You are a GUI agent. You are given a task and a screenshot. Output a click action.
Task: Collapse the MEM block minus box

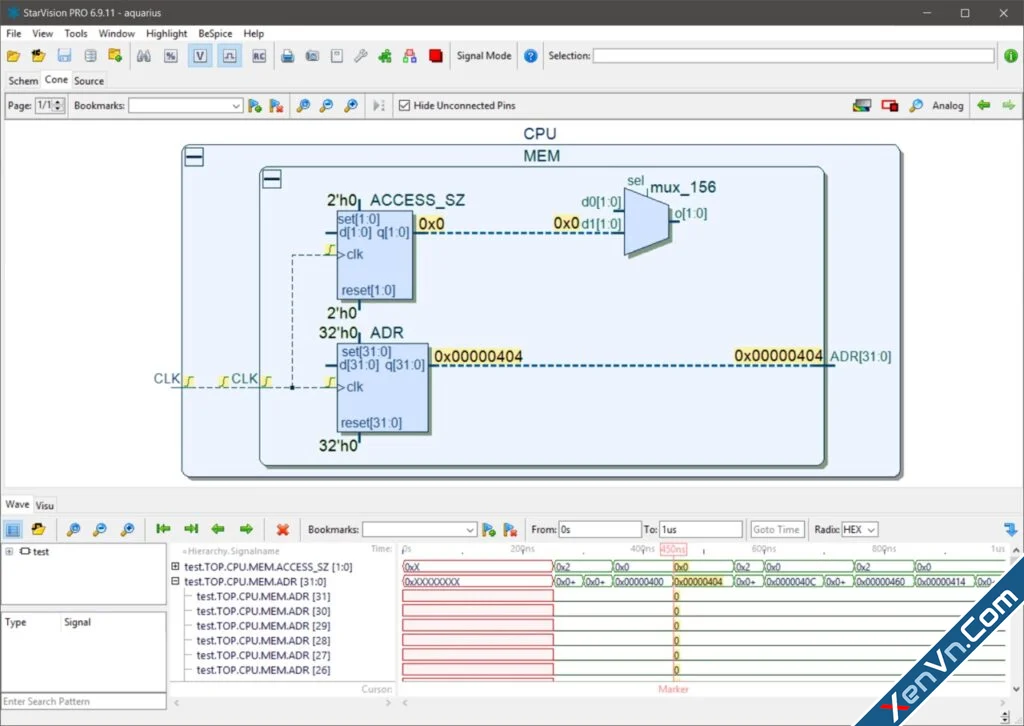coord(272,179)
